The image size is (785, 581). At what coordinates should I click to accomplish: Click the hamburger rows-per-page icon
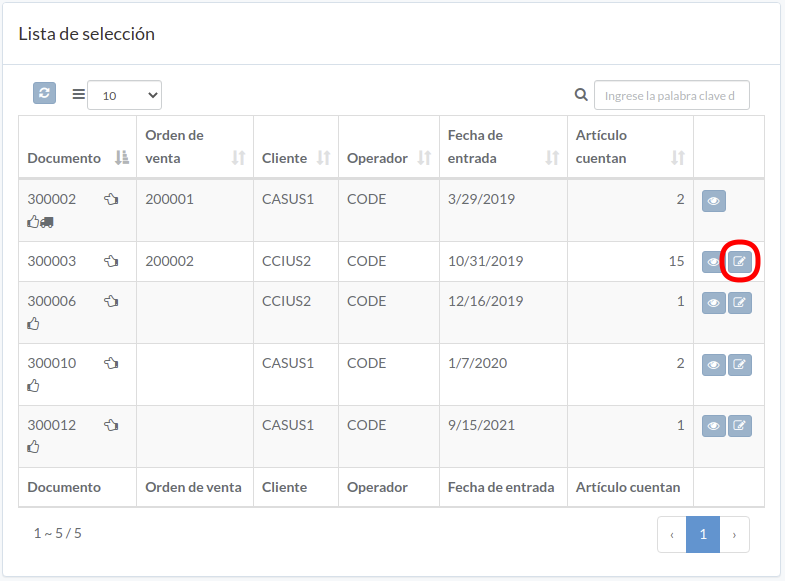pyautogui.click(x=79, y=94)
